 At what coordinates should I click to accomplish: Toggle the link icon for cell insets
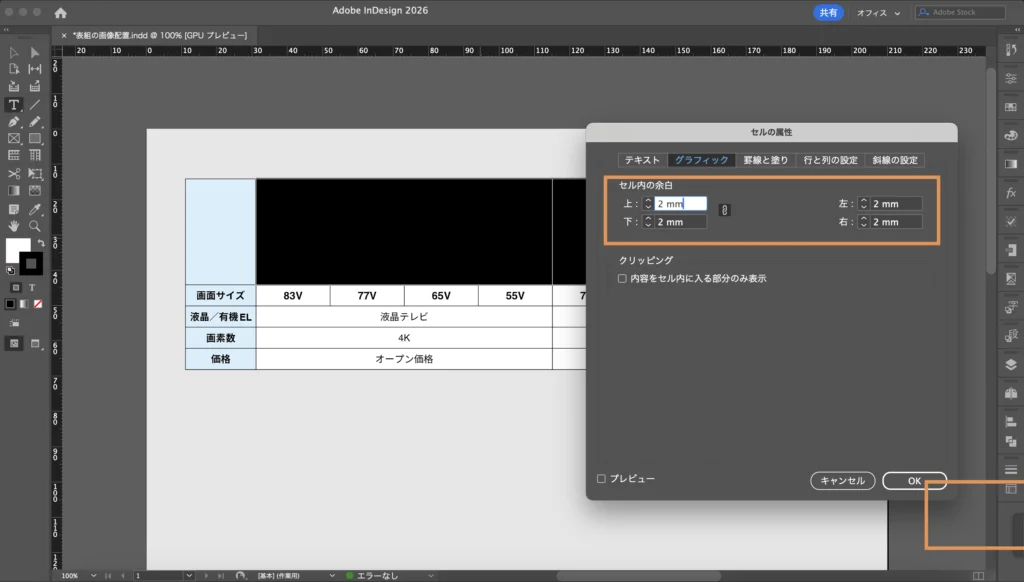tap(725, 210)
